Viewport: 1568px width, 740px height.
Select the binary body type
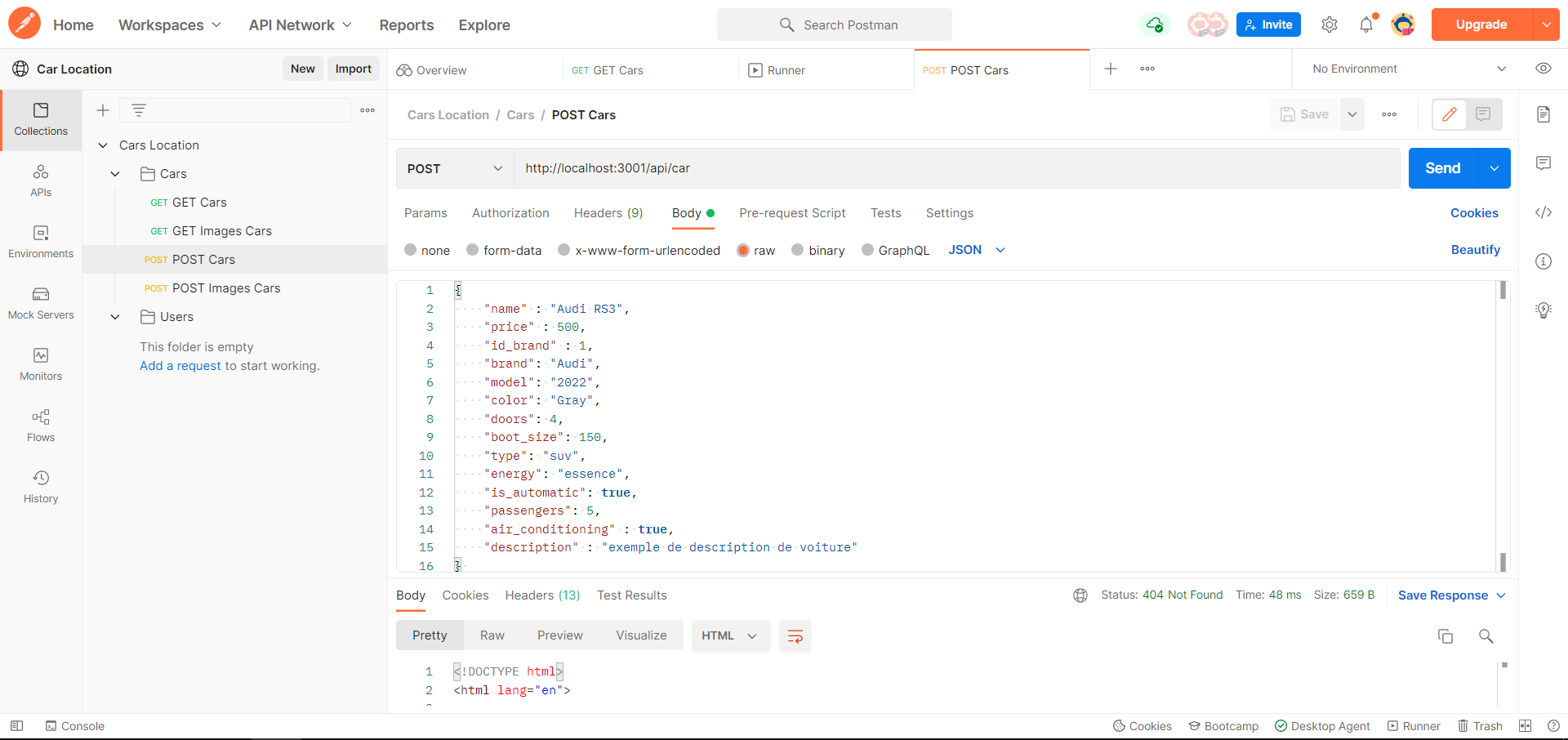[x=798, y=250]
